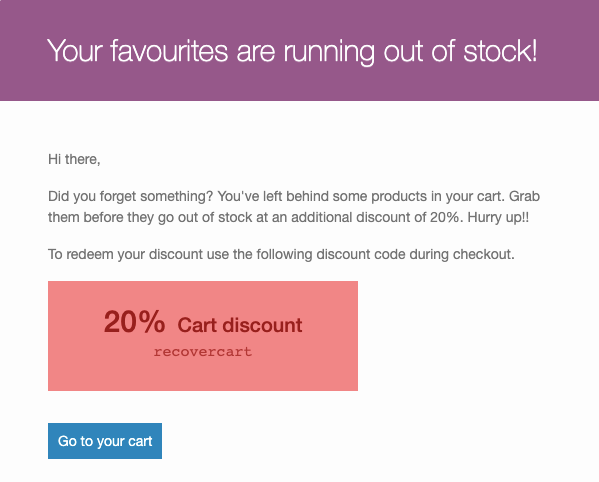
Task: Click the Go to your cart button
Action: pyautogui.click(x=105, y=441)
